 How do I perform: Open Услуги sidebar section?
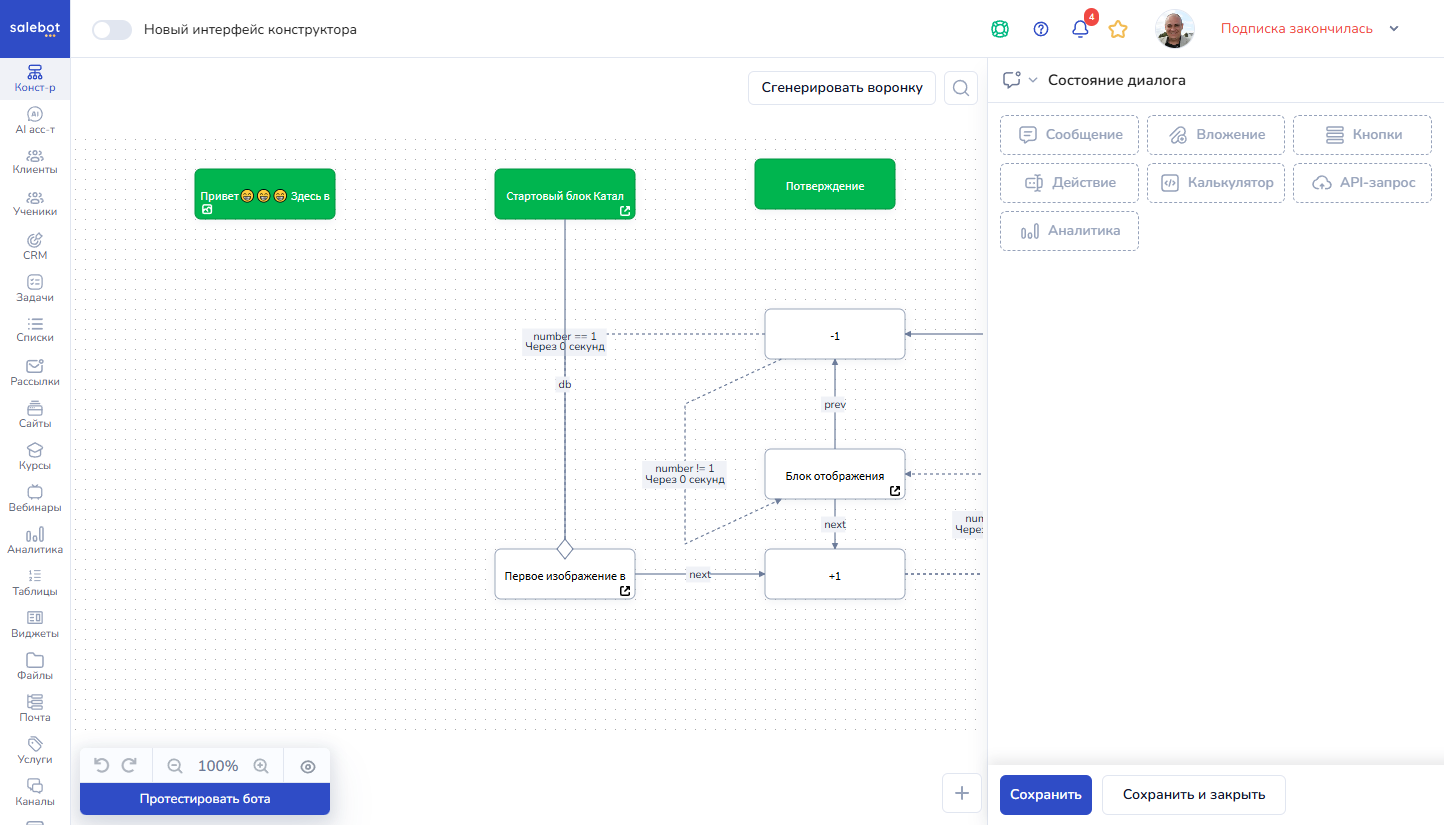coord(35,751)
